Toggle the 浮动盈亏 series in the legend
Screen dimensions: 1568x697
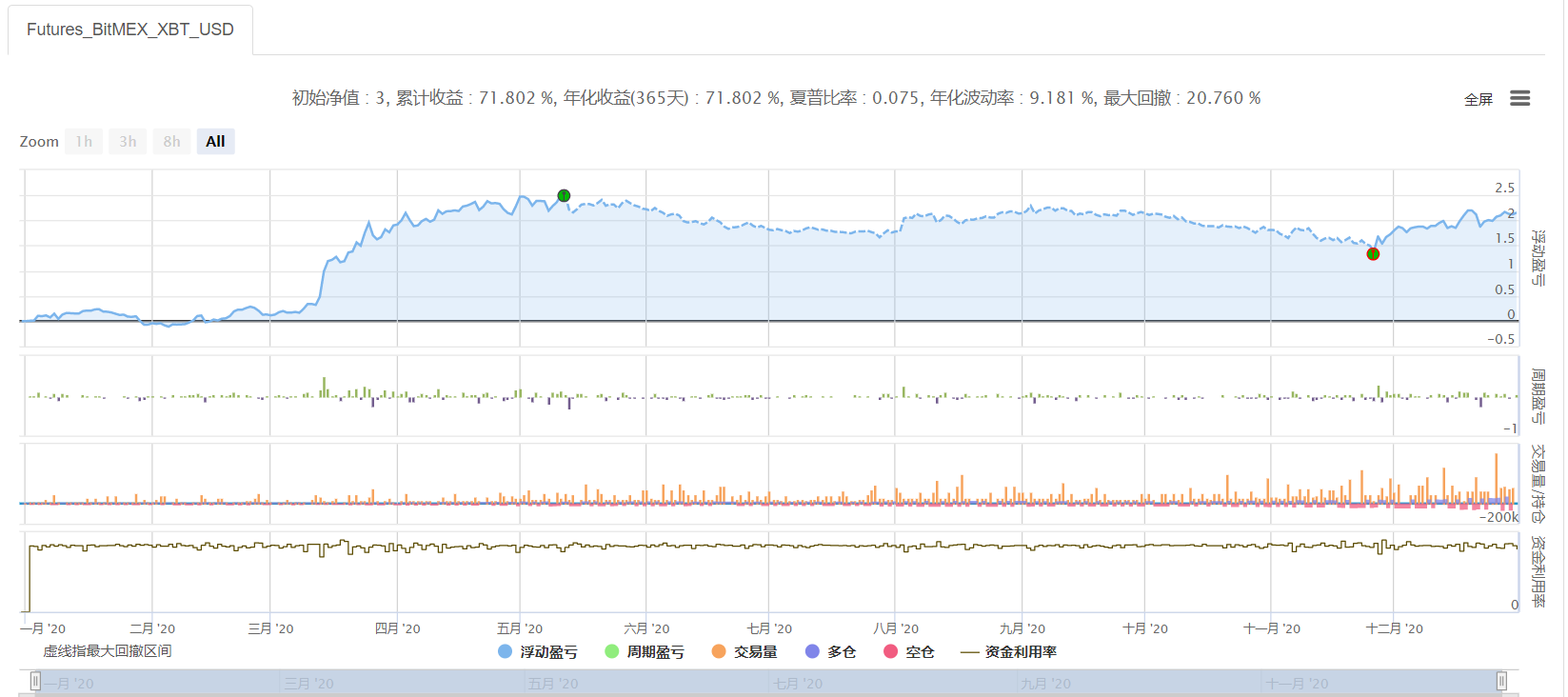pyautogui.click(x=538, y=652)
